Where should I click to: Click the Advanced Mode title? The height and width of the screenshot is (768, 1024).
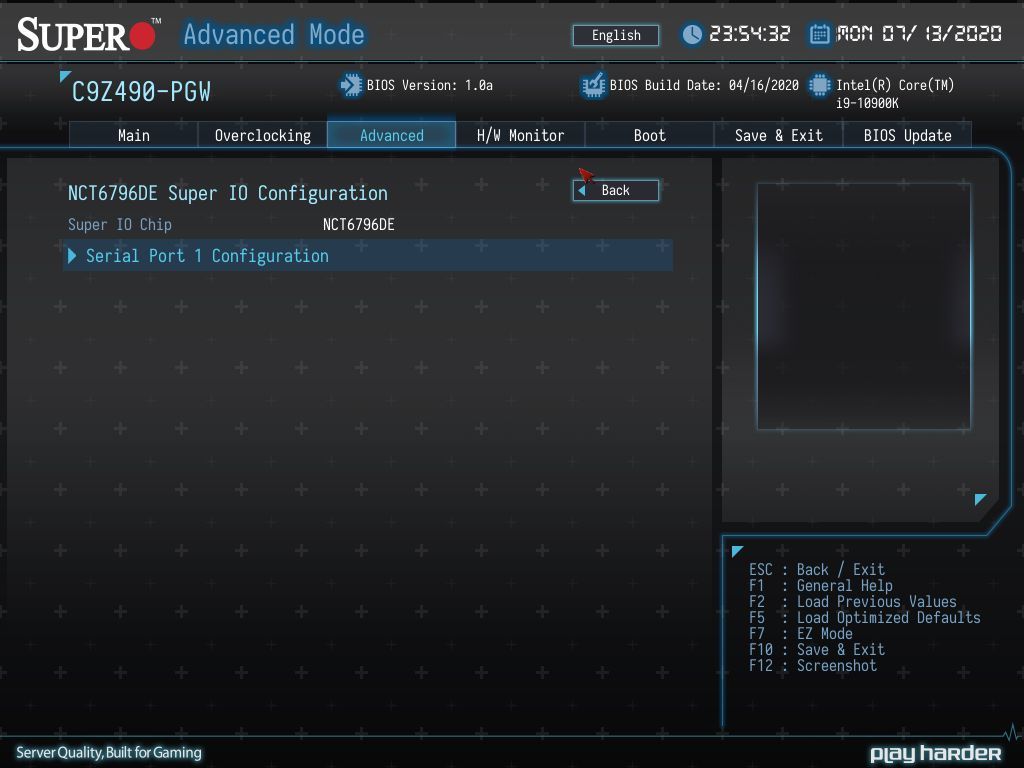[x=274, y=35]
